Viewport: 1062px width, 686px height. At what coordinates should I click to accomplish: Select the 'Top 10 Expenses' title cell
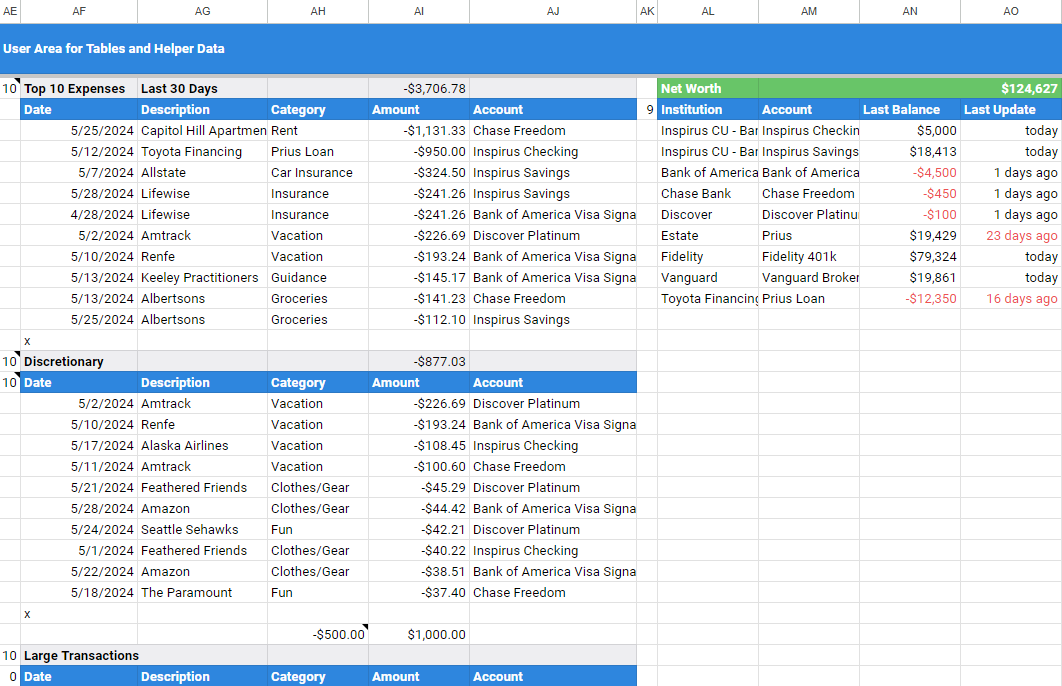point(79,89)
